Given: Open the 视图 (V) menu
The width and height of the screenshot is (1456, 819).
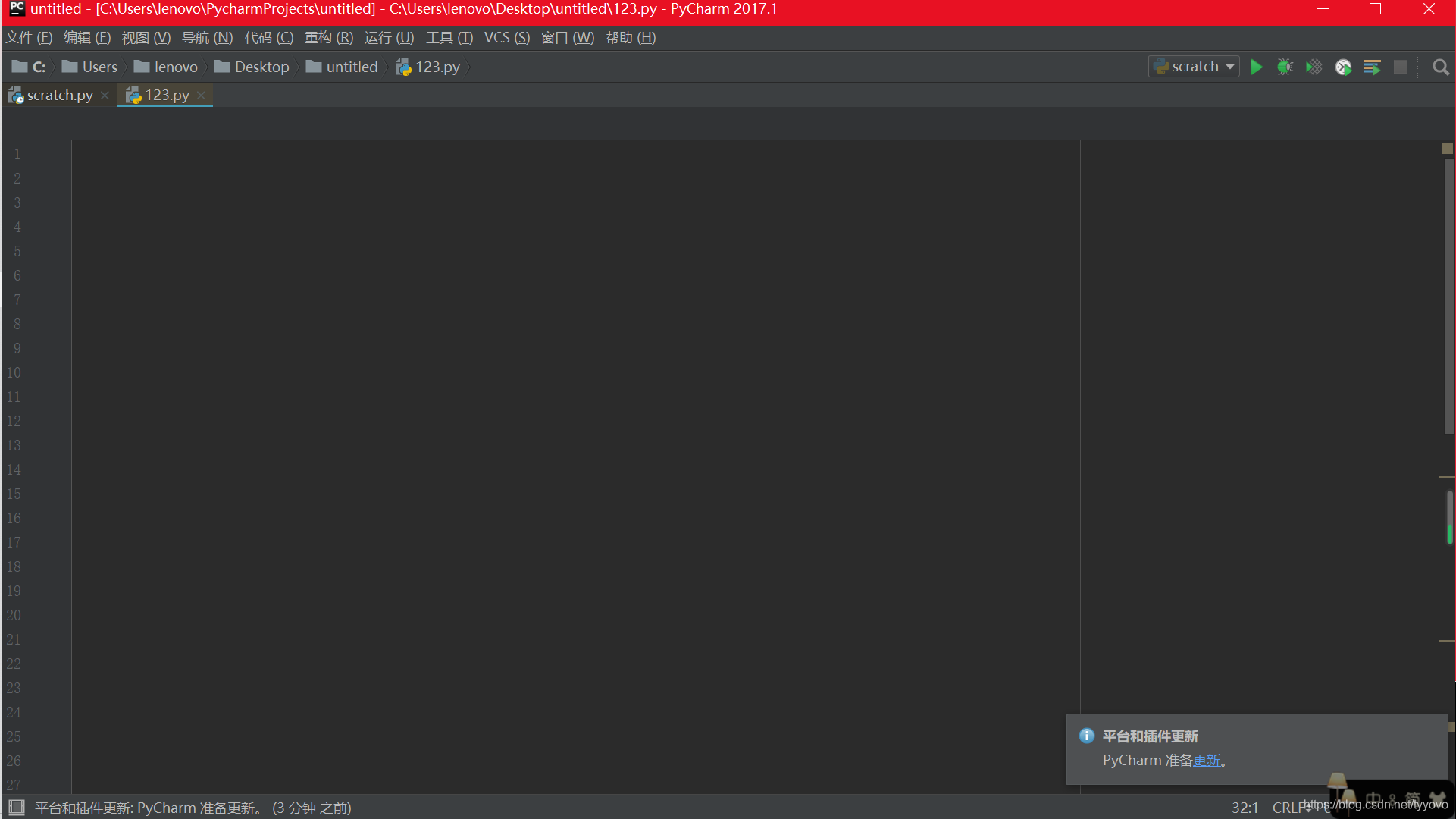Looking at the screenshot, I should pos(146,37).
